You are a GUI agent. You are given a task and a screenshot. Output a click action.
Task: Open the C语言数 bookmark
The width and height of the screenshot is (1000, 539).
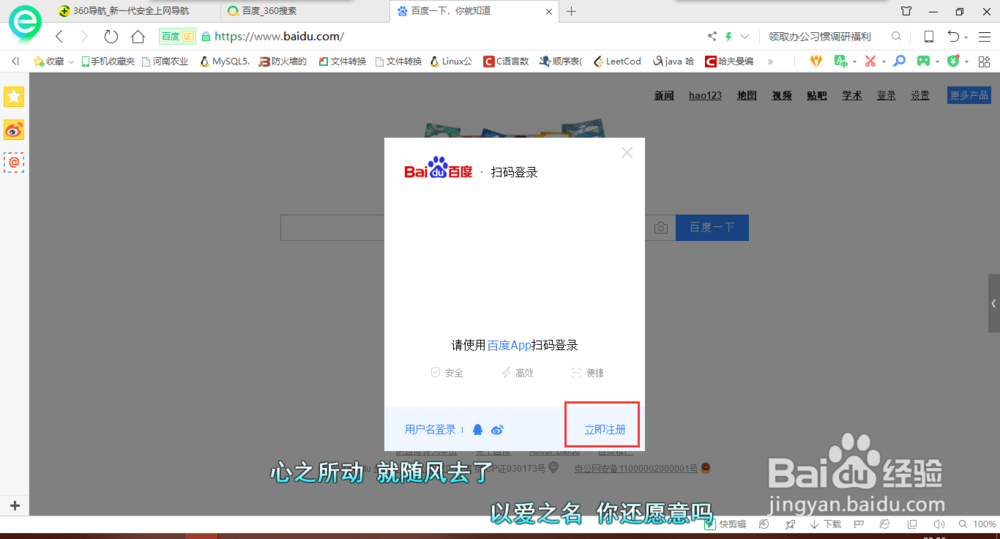[506, 61]
